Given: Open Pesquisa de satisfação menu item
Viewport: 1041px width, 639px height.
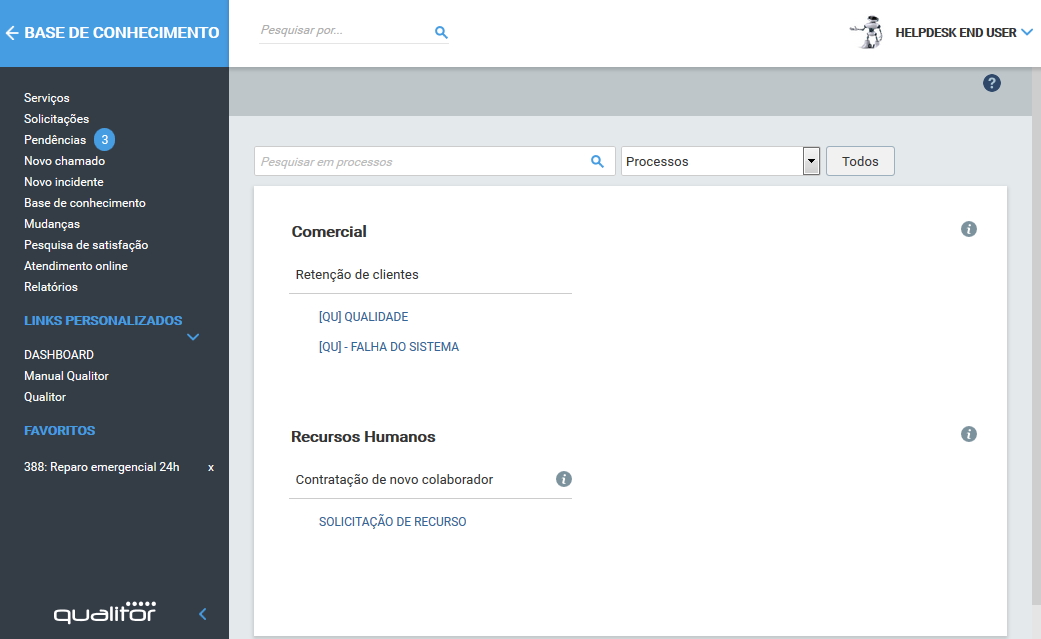Looking at the screenshot, I should point(86,245).
